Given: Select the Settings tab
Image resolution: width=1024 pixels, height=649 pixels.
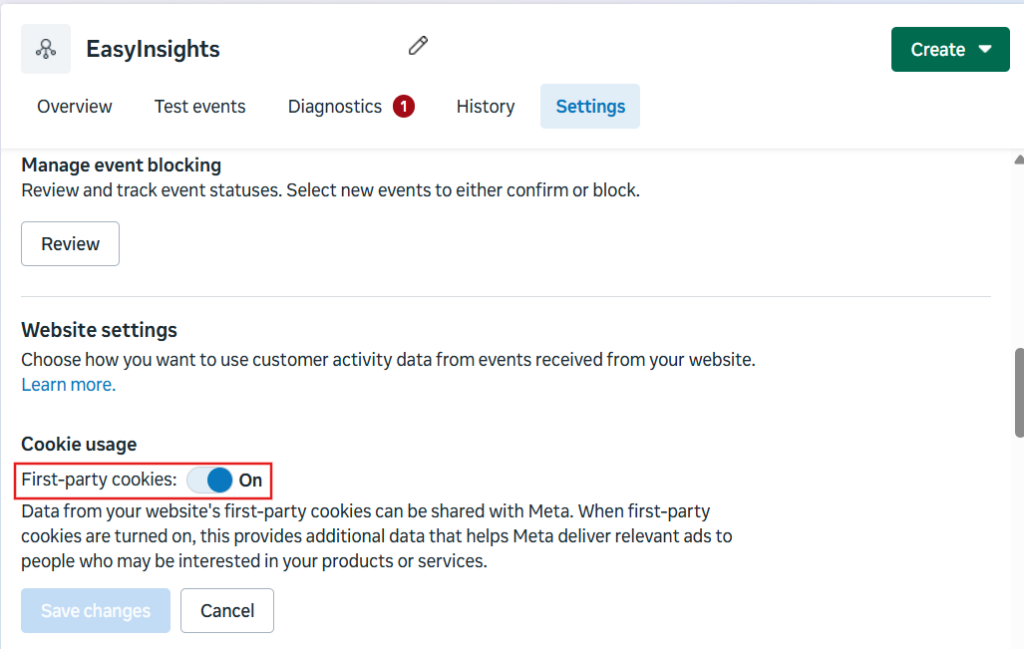Looking at the screenshot, I should coord(590,106).
